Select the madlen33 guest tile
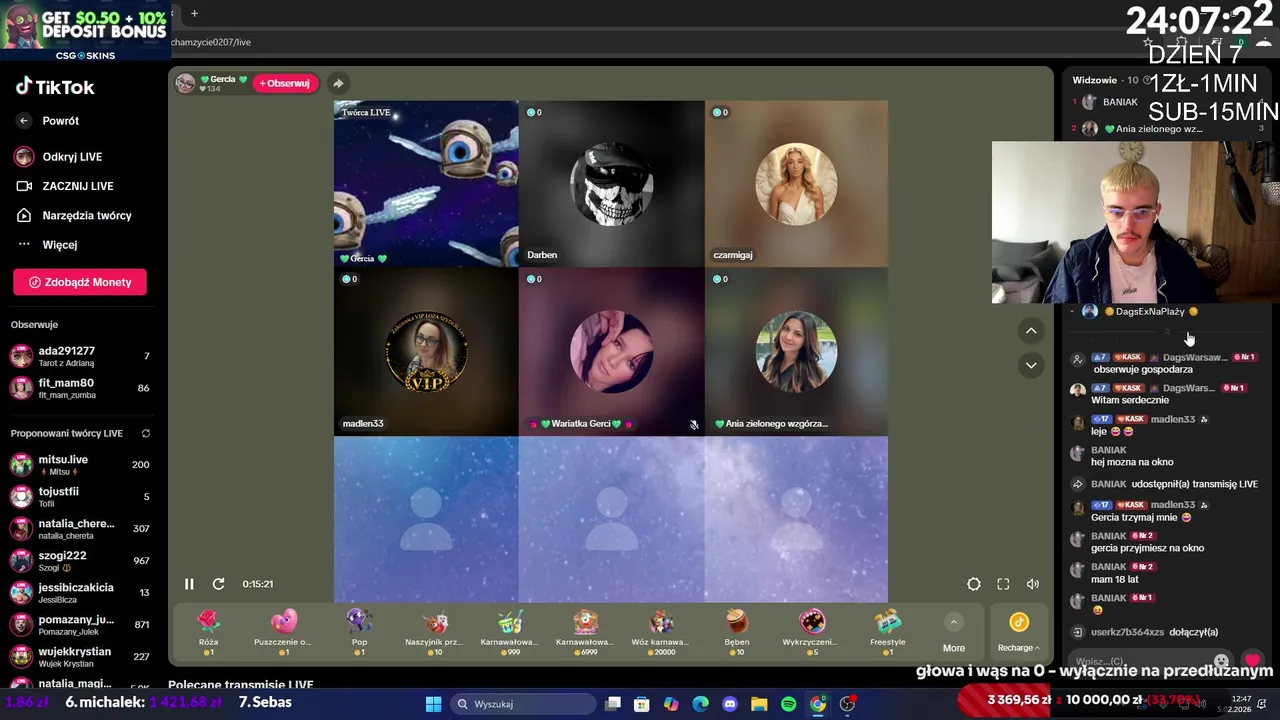The image size is (1280, 720). [426, 352]
